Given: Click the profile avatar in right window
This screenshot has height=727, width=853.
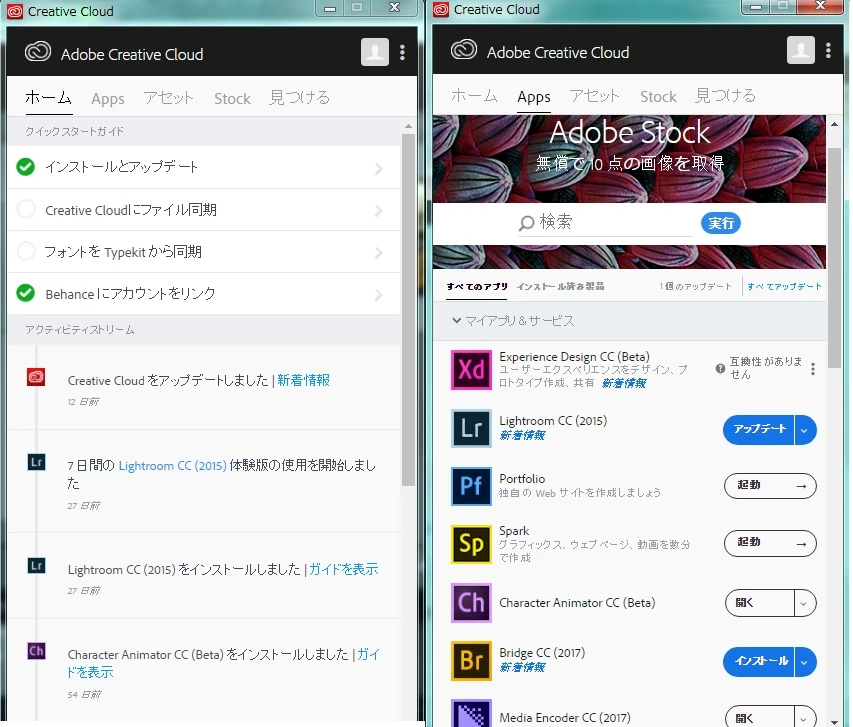Looking at the screenshot, I should pos(801,50).
